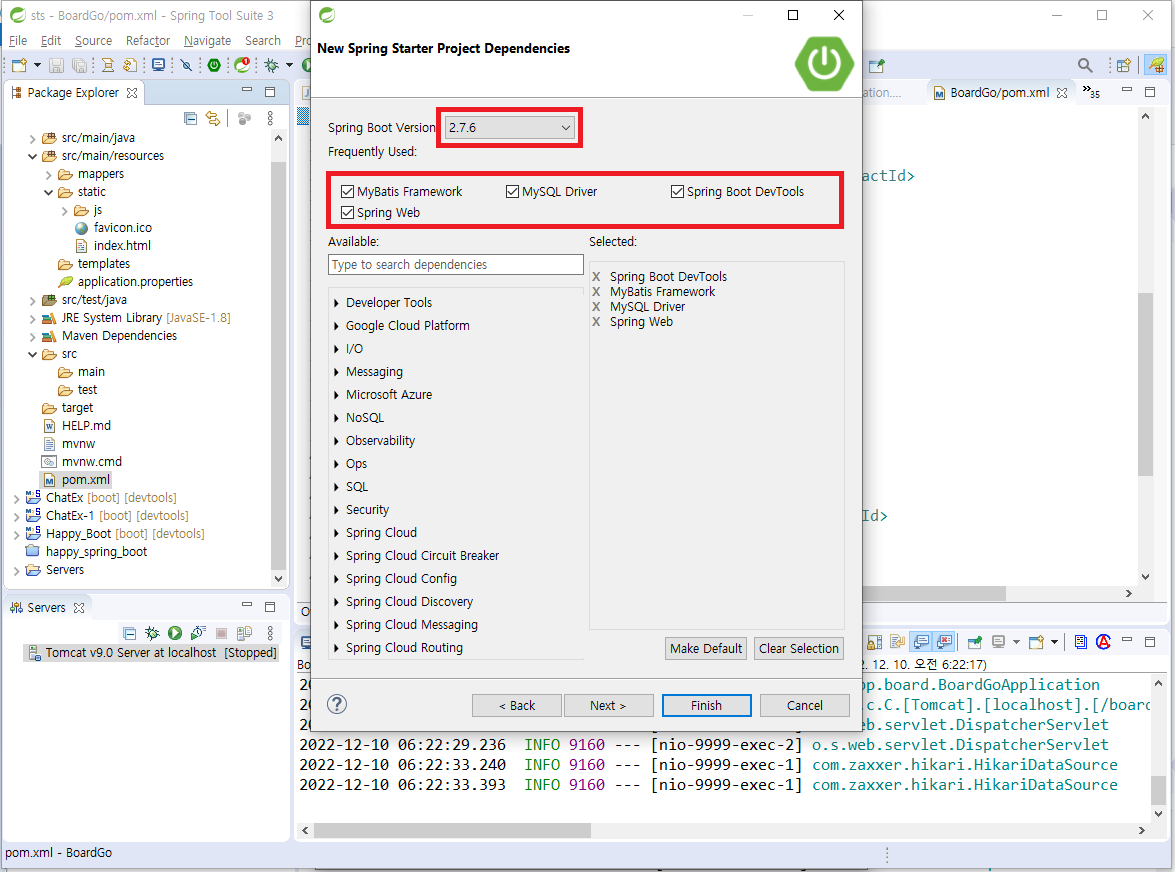The width and height of the screenshot is (1175, 872).
Task: Open the File menu
Action: 18,40
